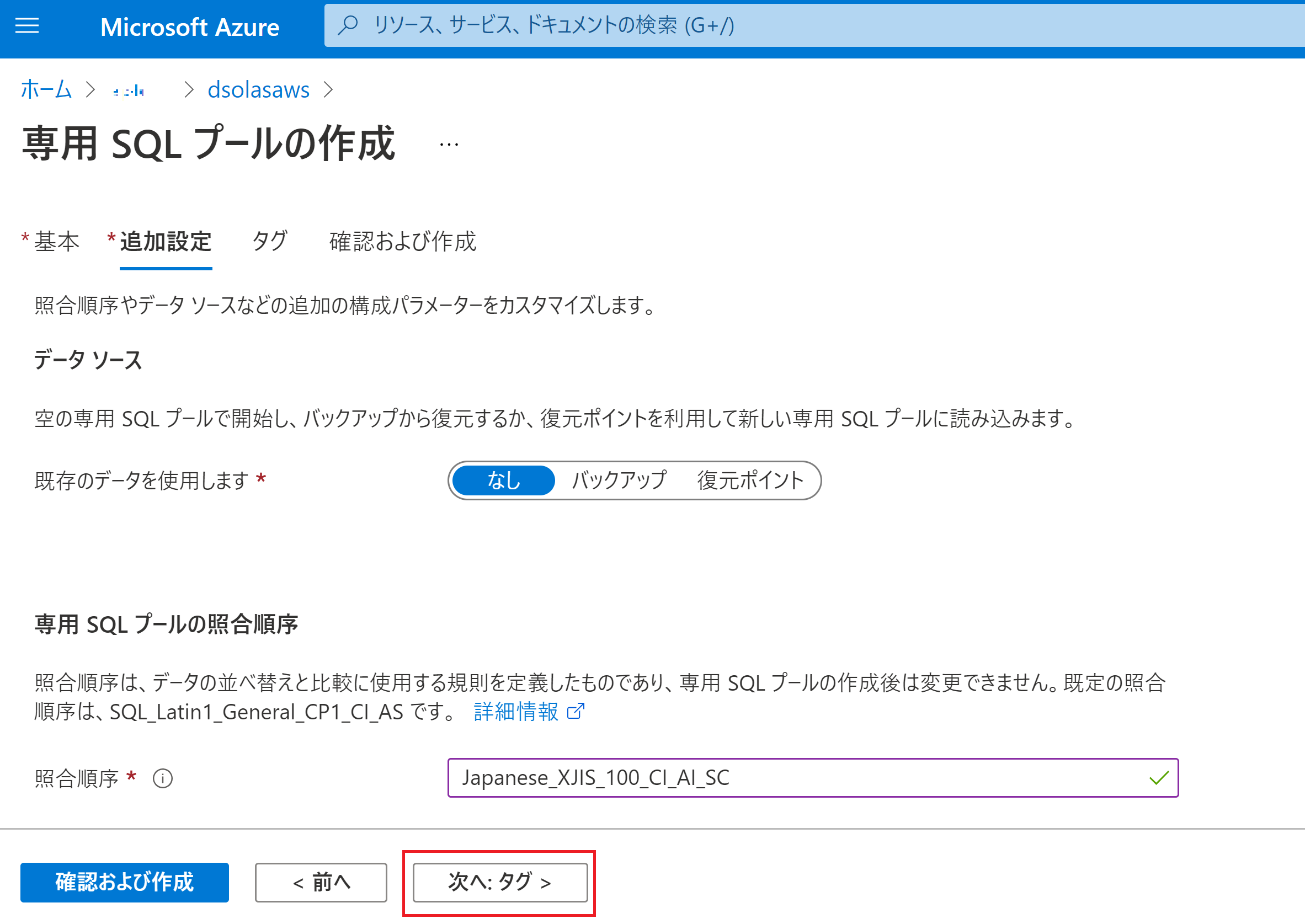The width and height of the screenshot is (1305, 924).
Task: Navigate to ホーム via breadcrumb
Action: 46,89
